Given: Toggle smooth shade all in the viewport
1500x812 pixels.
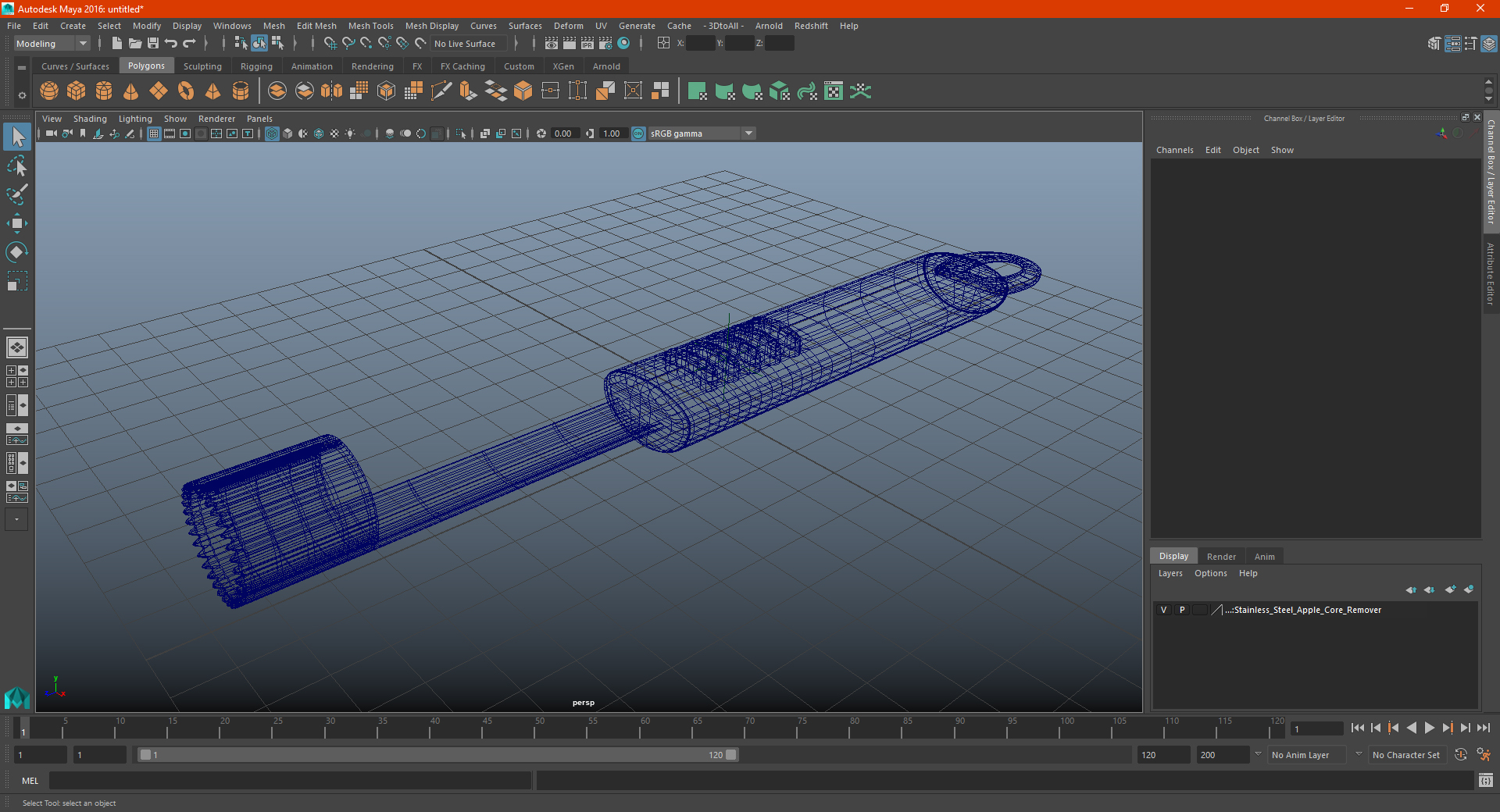Looking at the screenshot, I should click(x=287, y=134).
